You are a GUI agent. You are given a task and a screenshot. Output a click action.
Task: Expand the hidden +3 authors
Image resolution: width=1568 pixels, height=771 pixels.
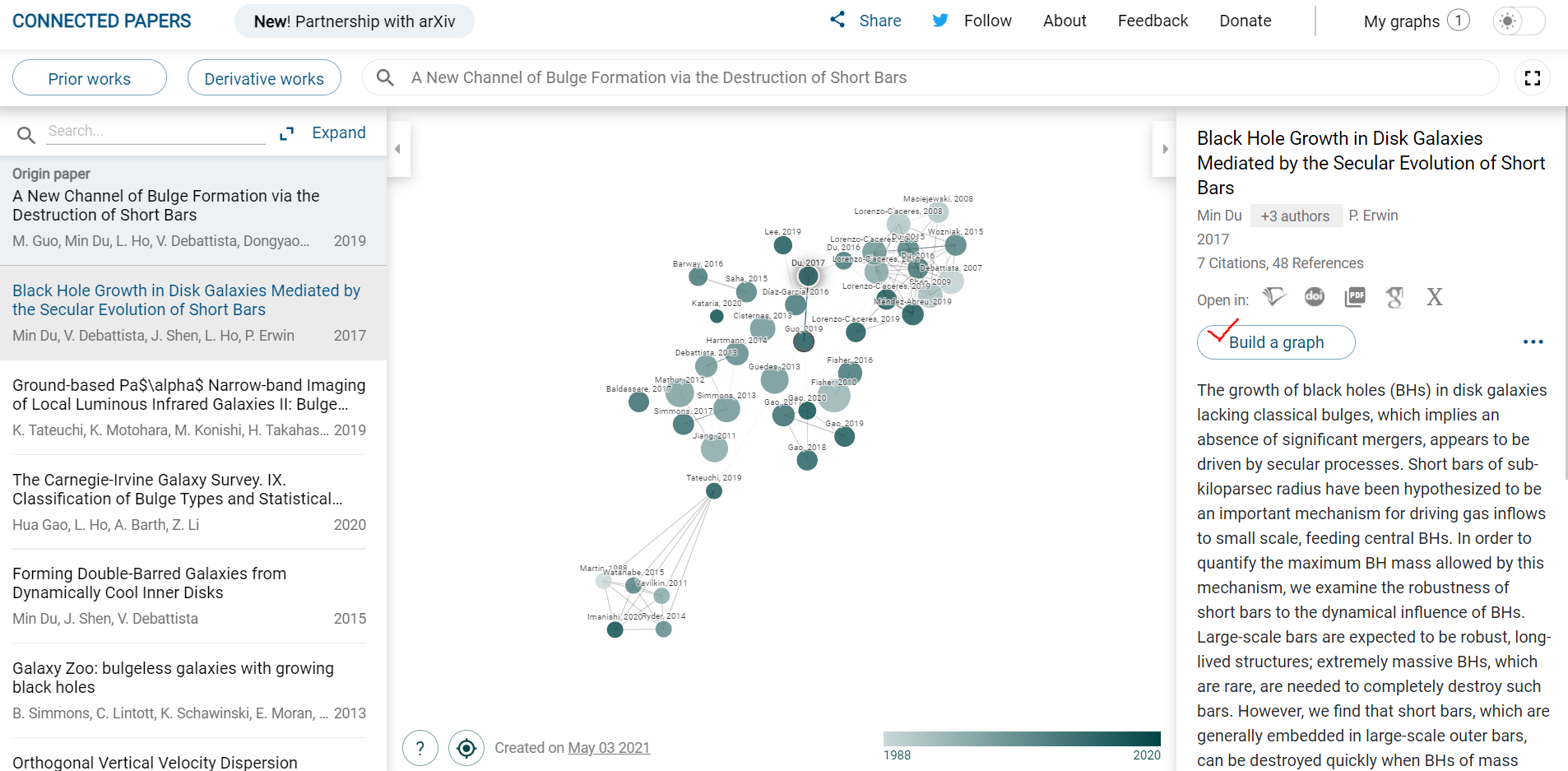pyautogui.click(x=1295, y=216)
